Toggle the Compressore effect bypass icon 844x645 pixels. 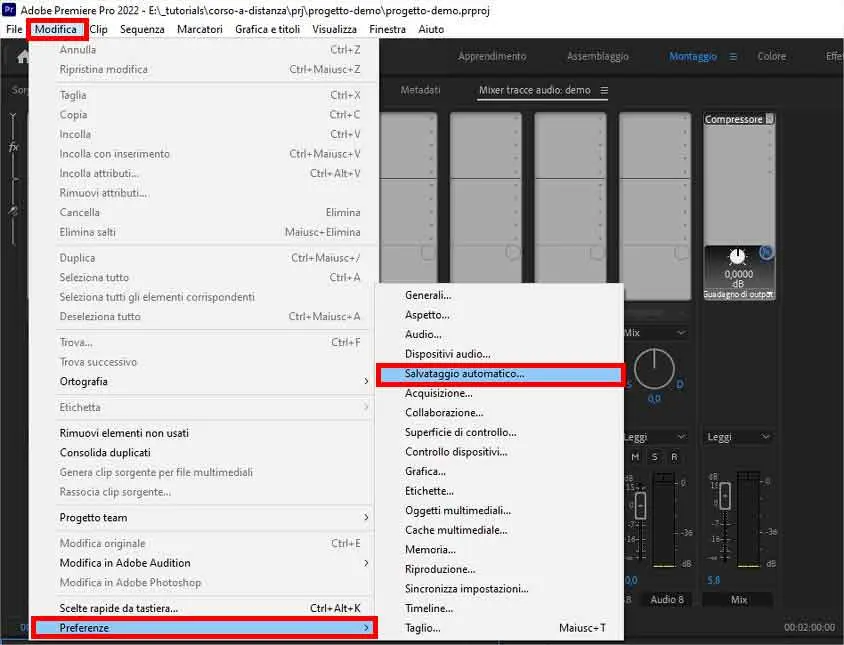point(766,252)
